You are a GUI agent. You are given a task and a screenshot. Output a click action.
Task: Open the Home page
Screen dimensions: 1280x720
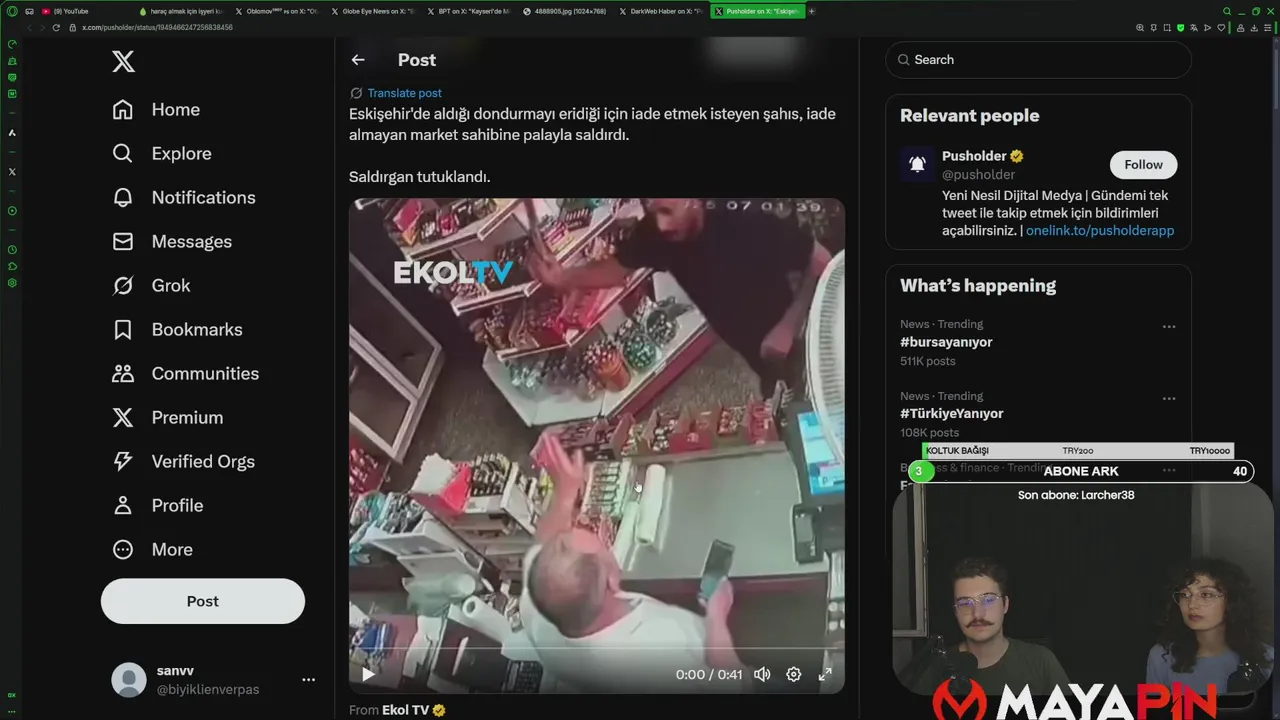point(156,110)
